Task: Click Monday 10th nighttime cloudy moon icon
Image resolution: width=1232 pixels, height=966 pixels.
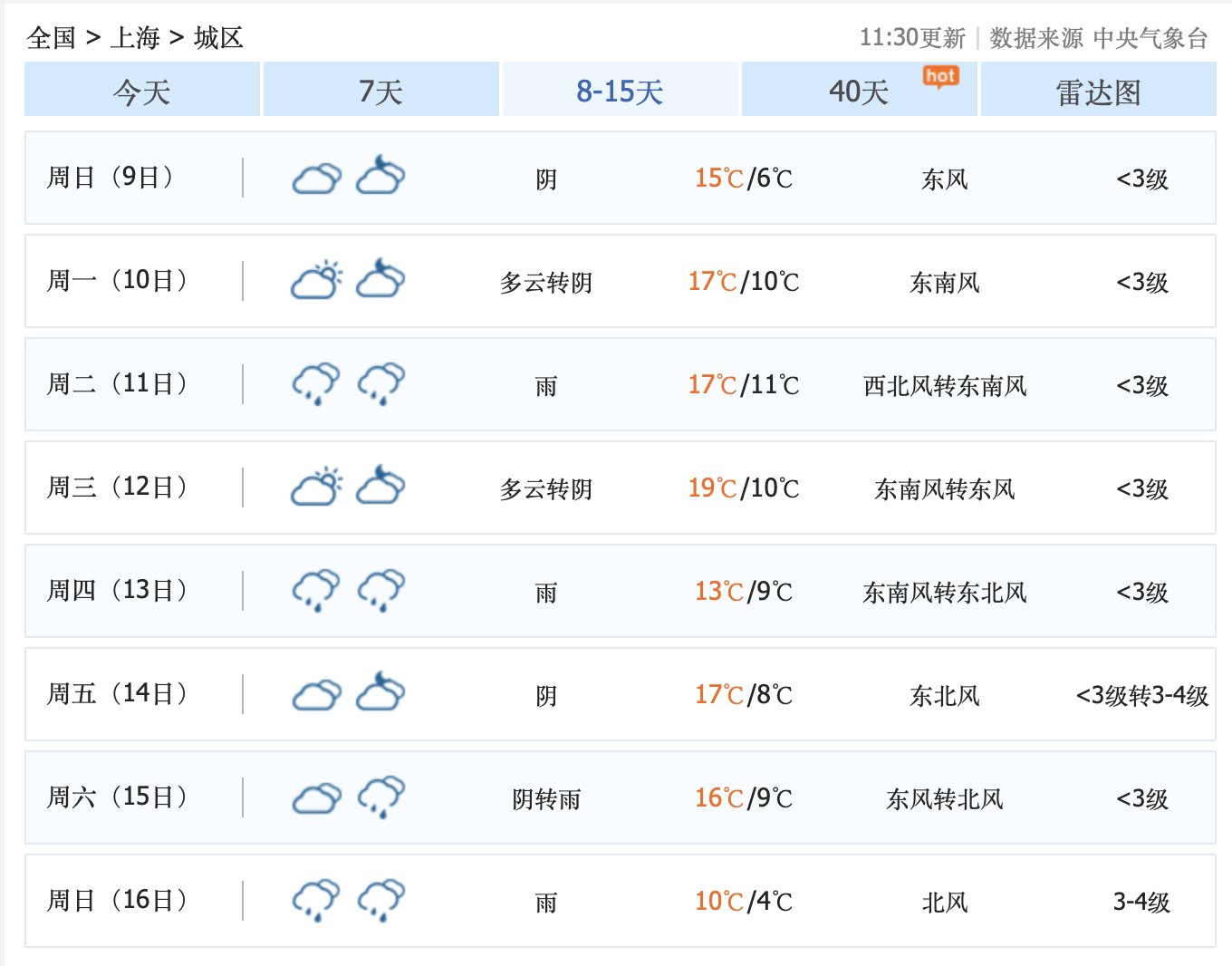Action: tap(380, 280)
